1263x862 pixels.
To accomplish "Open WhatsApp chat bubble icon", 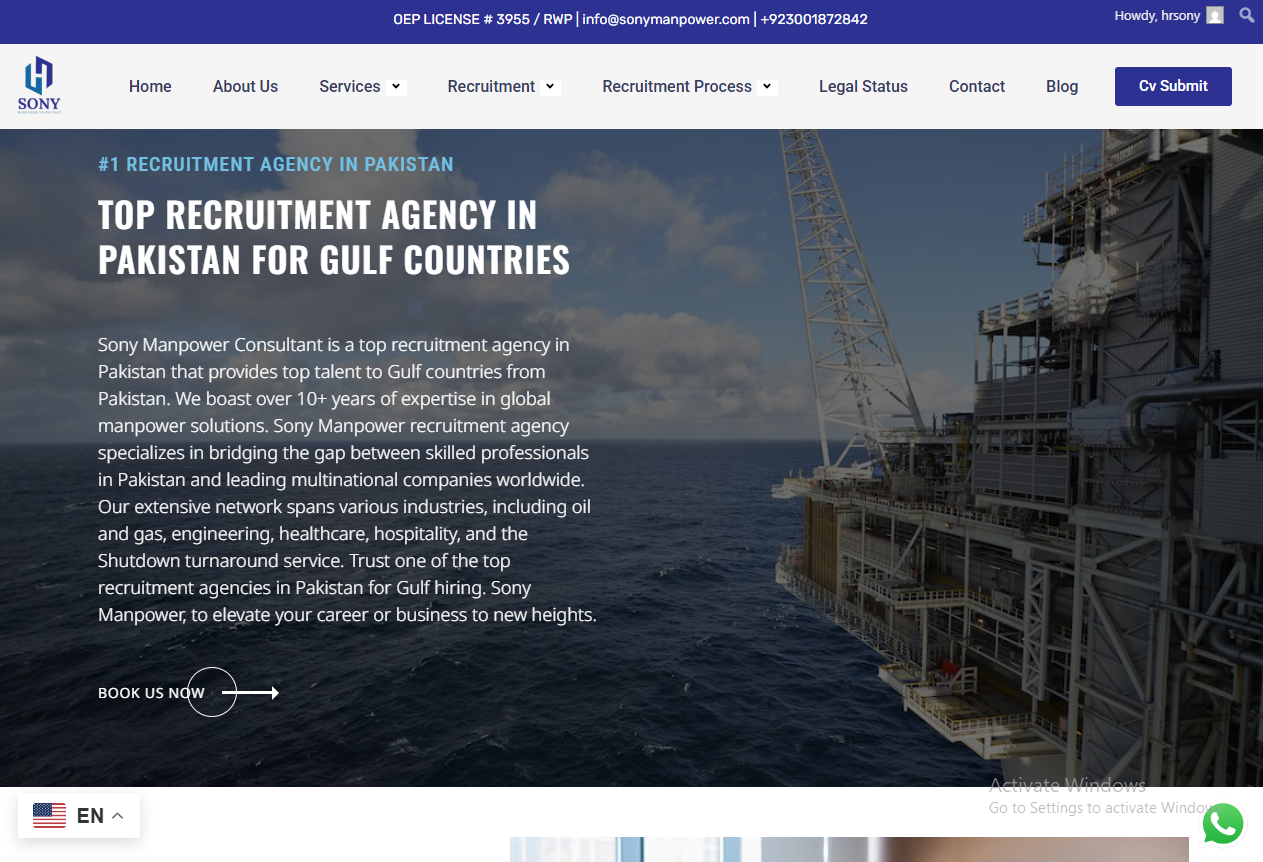I will tap(1223, 825).
